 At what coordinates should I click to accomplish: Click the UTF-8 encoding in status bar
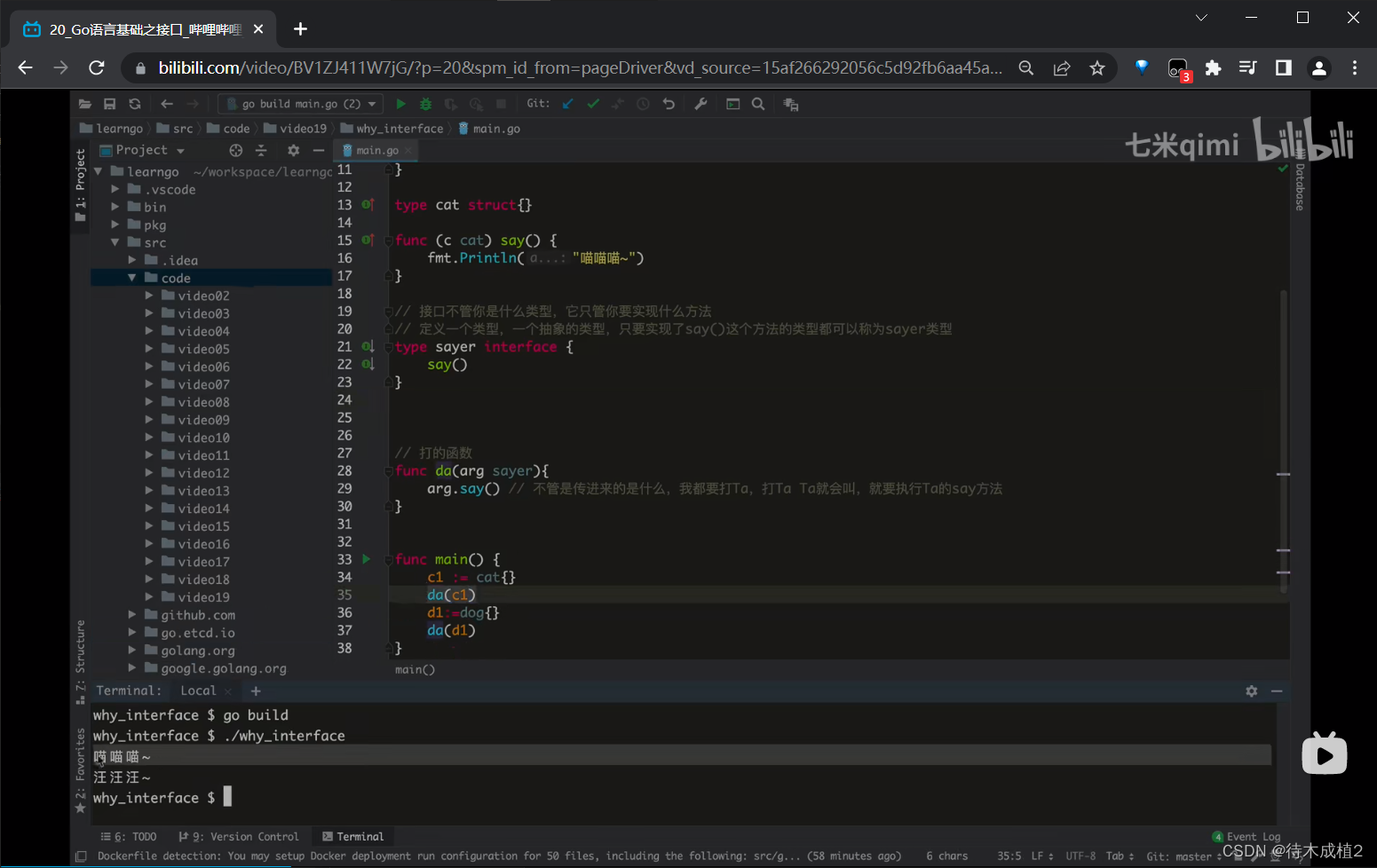pos(1080,856)
